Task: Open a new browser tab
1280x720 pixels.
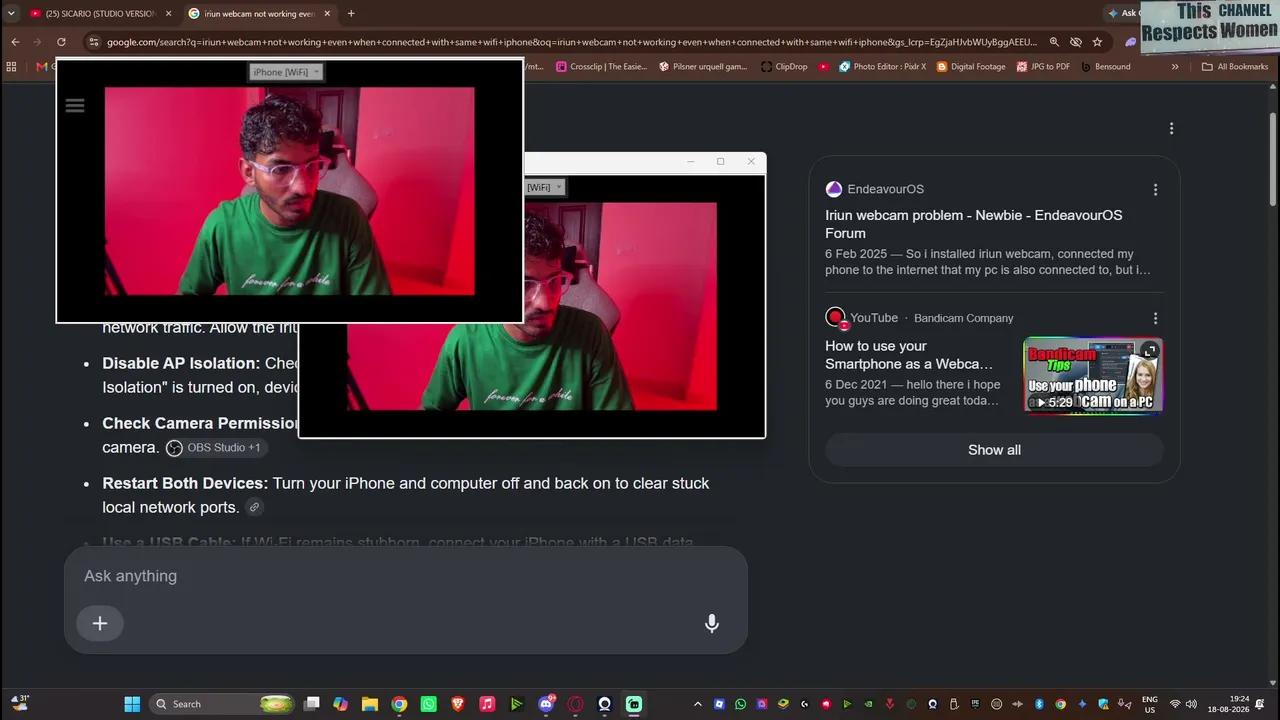Action: click(x=350, y=14)
